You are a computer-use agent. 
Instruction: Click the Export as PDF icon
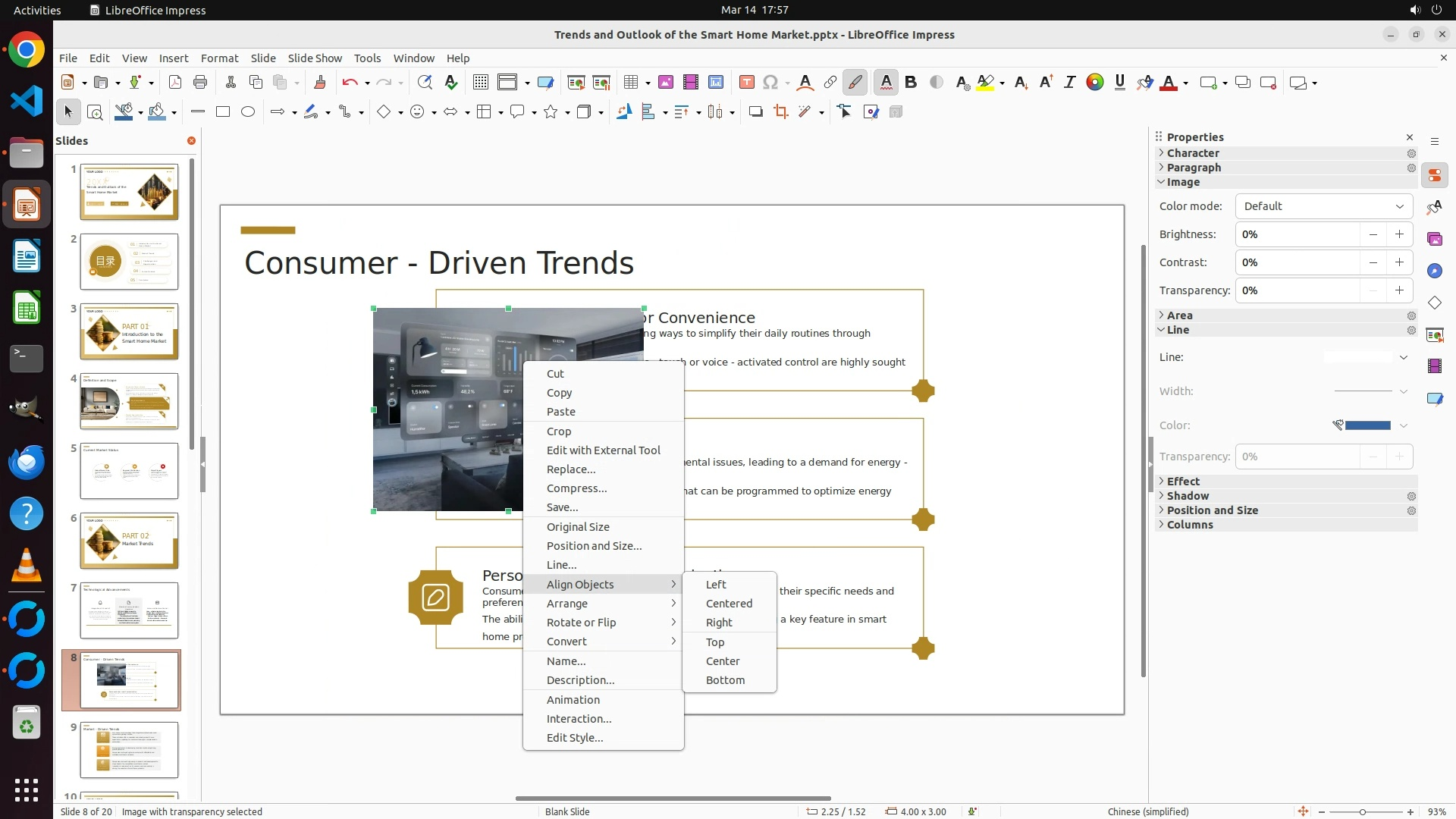pyautogui.click(x=175, y=83)
